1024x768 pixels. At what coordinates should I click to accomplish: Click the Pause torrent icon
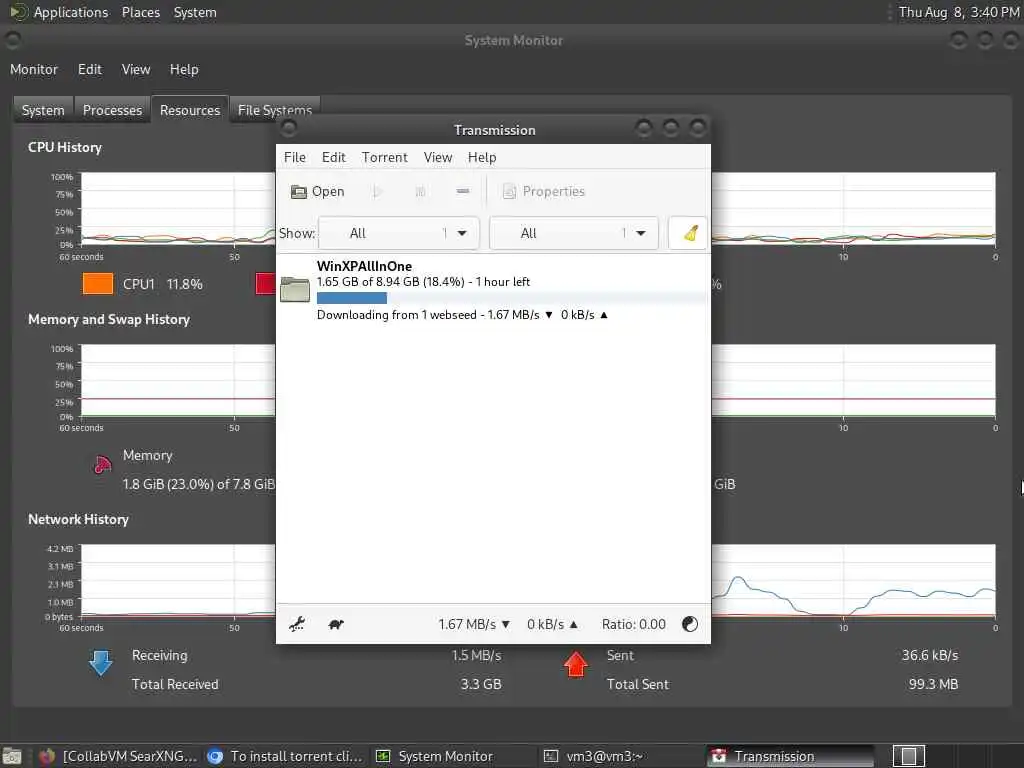point(420,191)
